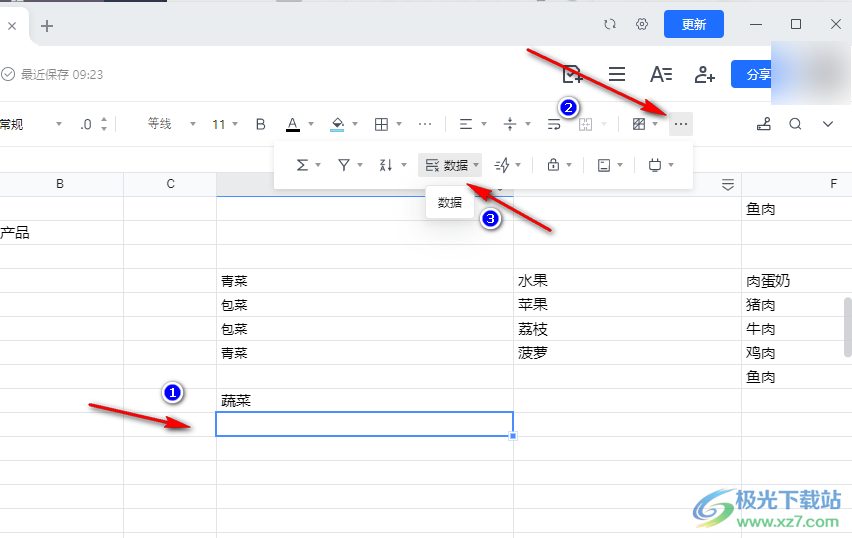The image size is (852, 538).
Task: Adjust the decimal places stepper
Action: pyautogui.click(x=104, y=124)
